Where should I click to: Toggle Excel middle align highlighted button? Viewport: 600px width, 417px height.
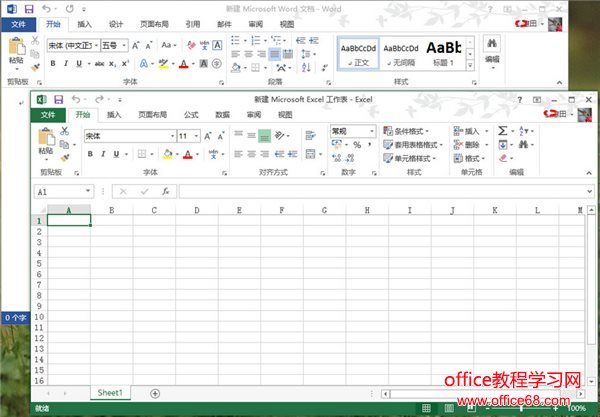264,136
